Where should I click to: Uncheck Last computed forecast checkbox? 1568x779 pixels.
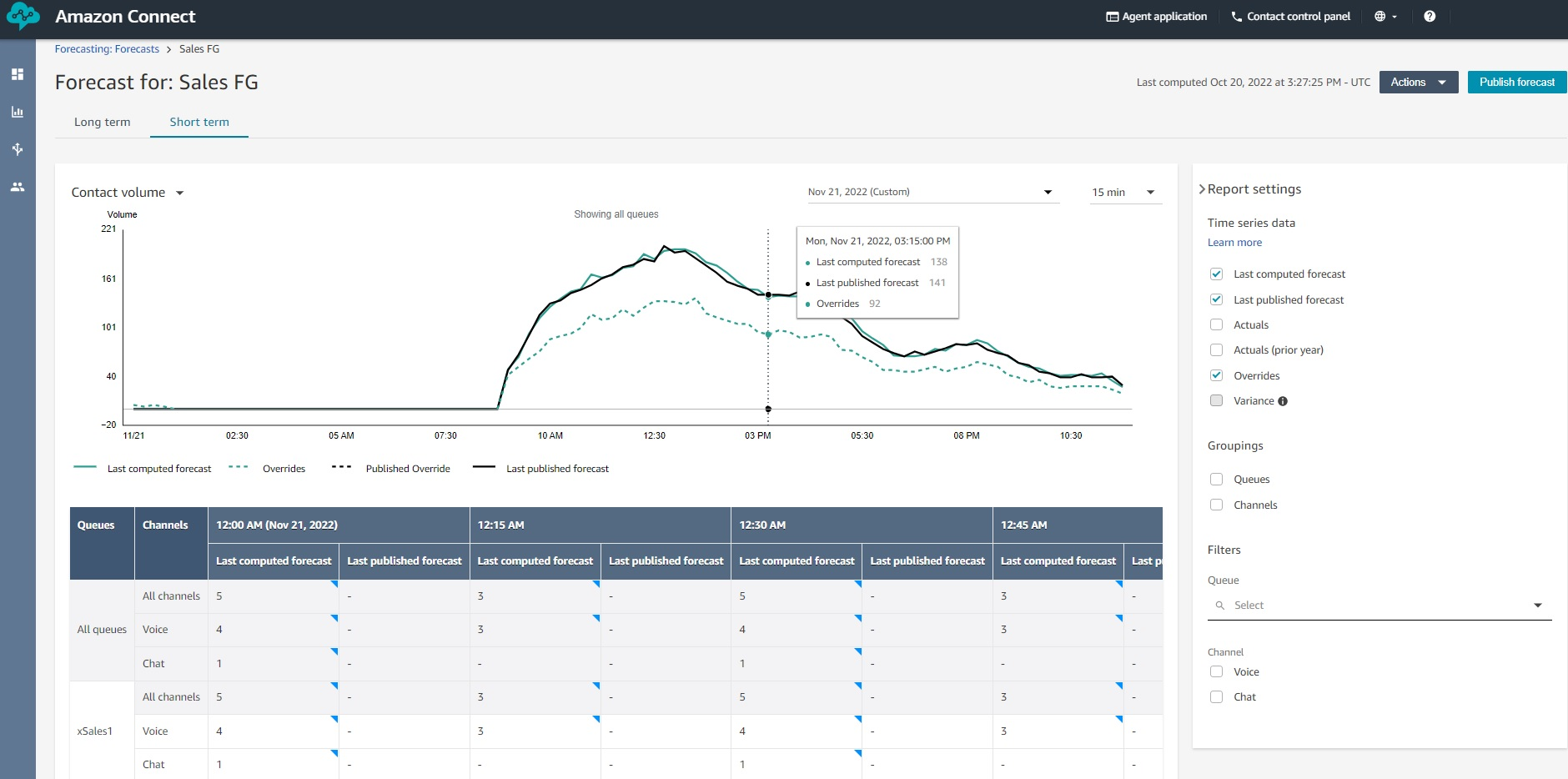(x=1216, y=274)
